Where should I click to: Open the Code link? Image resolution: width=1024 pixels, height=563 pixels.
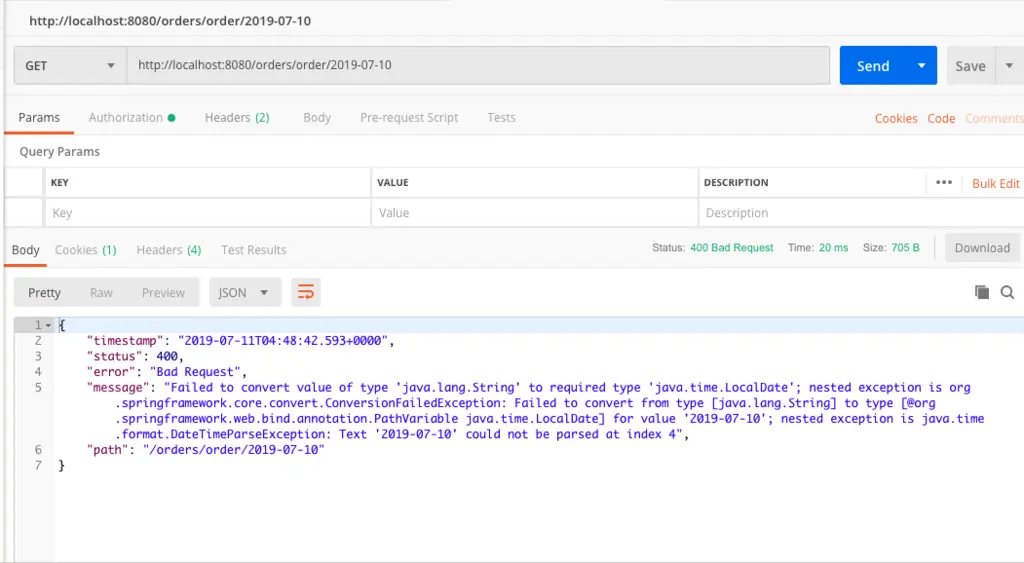pyautogui.click(x=941, y=118)
